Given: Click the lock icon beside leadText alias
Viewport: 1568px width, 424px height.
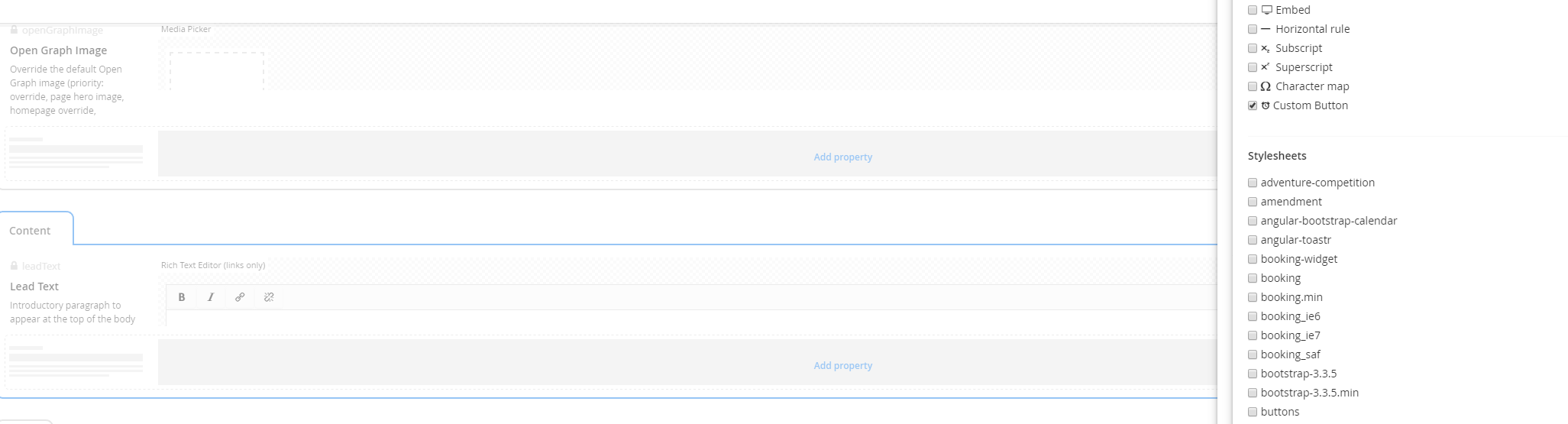Looking at the screenshot, I should click(x=14, y=266).
